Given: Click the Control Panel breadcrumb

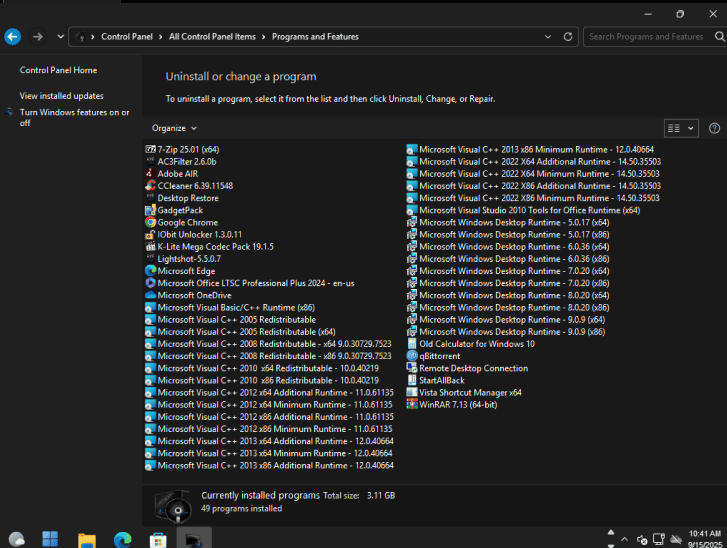Looking at the screenshot, I should (x=127, y=37).
